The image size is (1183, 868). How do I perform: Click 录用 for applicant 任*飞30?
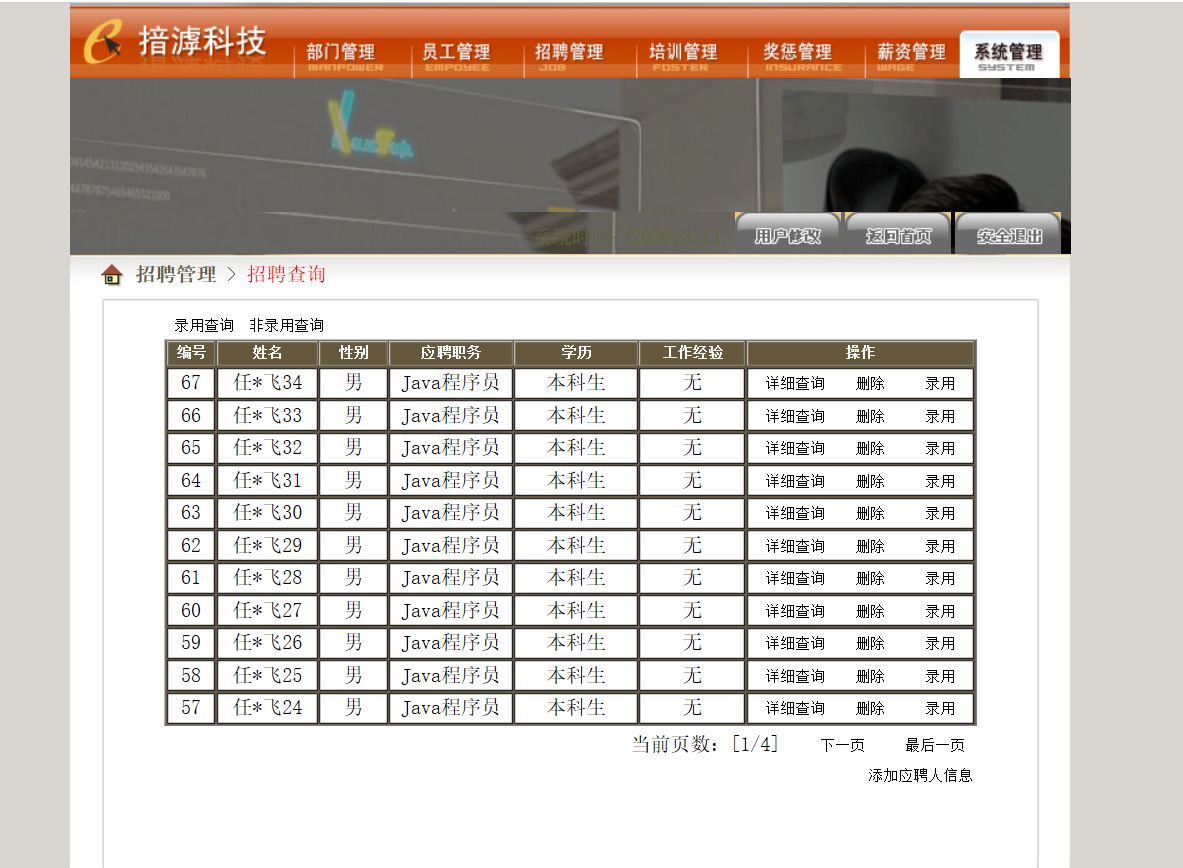point(940,514)
